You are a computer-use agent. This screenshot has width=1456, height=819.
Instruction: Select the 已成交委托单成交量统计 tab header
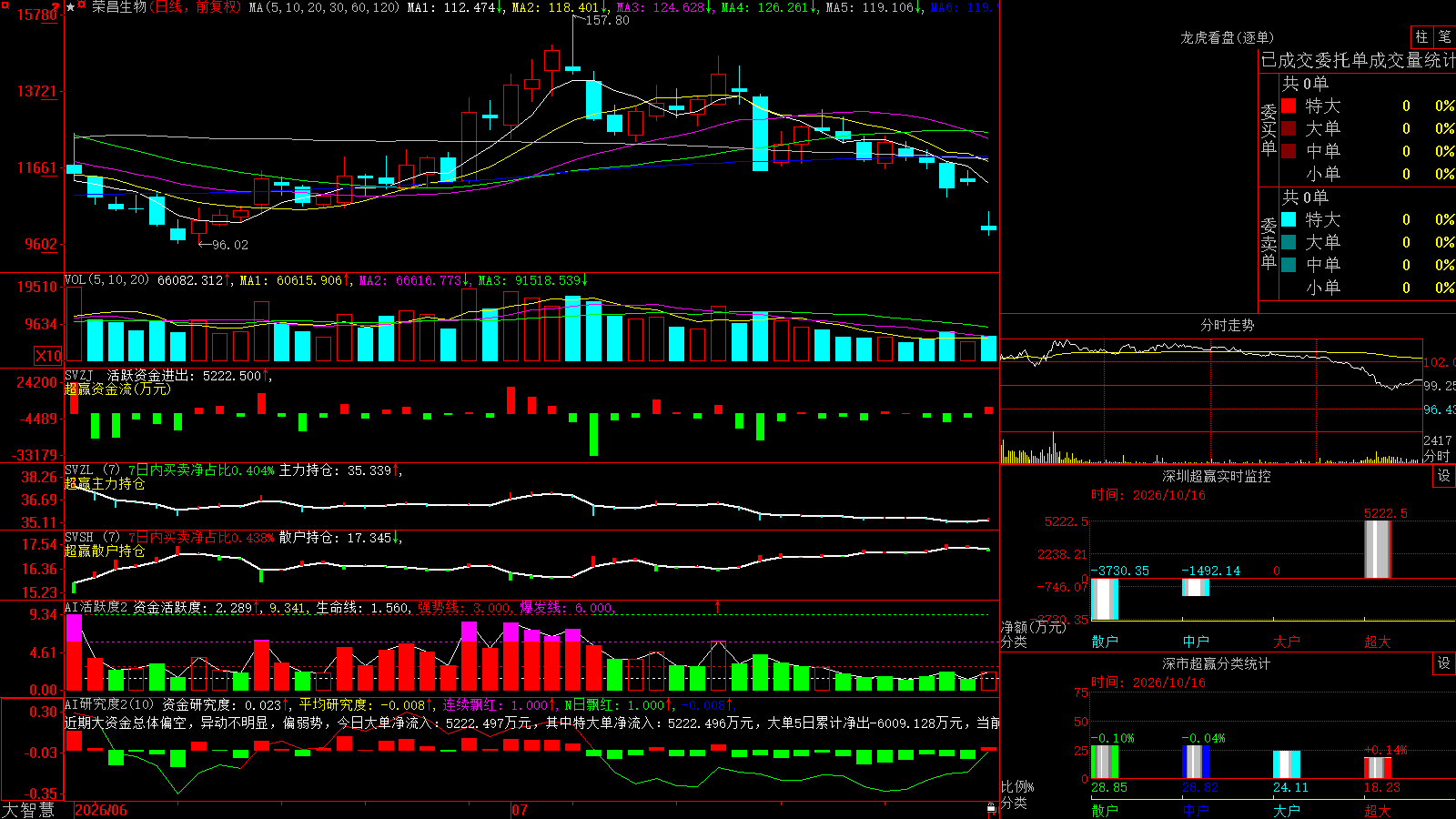(x=1357, y=60)
